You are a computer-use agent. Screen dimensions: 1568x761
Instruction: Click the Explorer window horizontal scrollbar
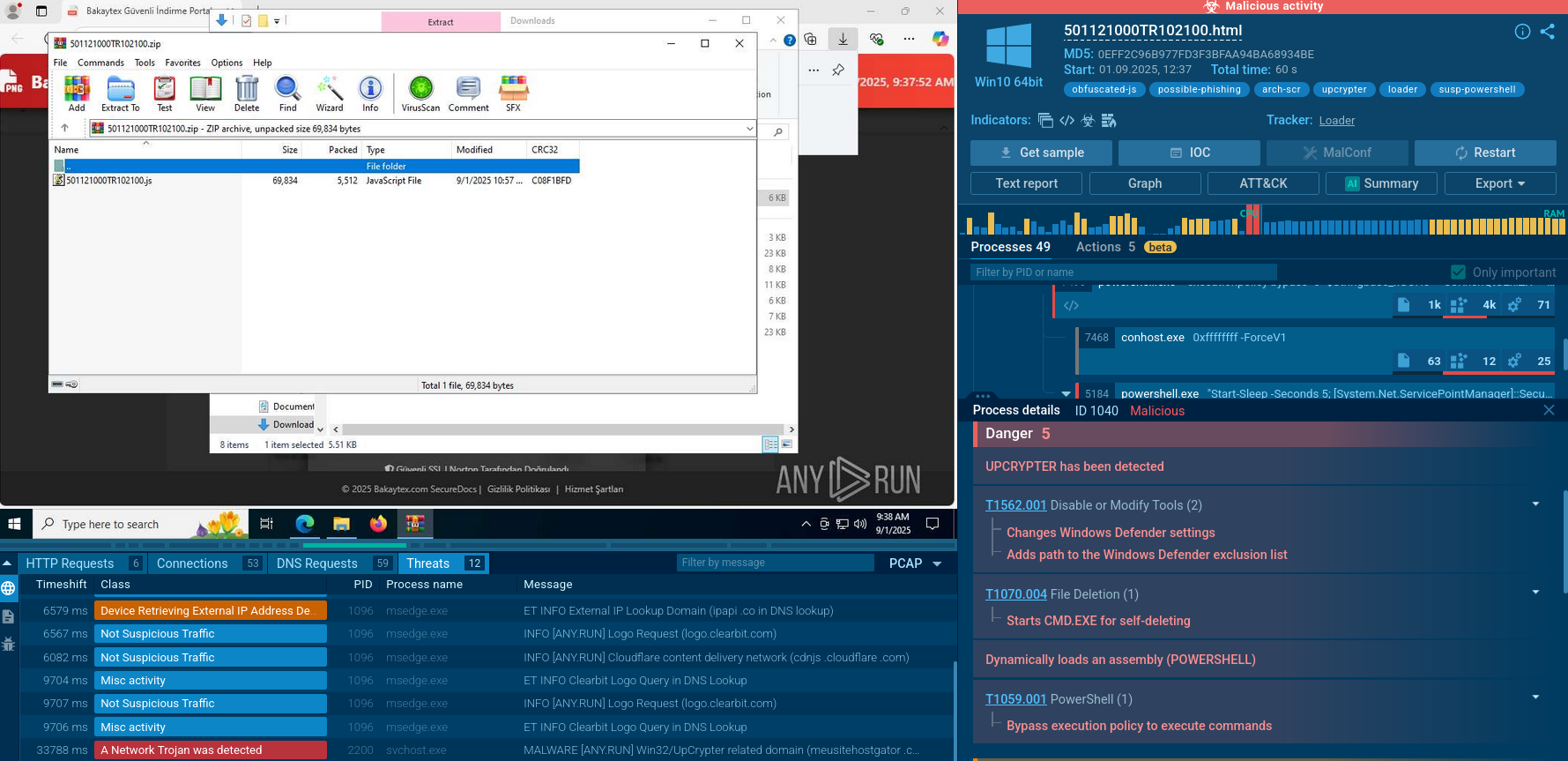coord(564,429)
